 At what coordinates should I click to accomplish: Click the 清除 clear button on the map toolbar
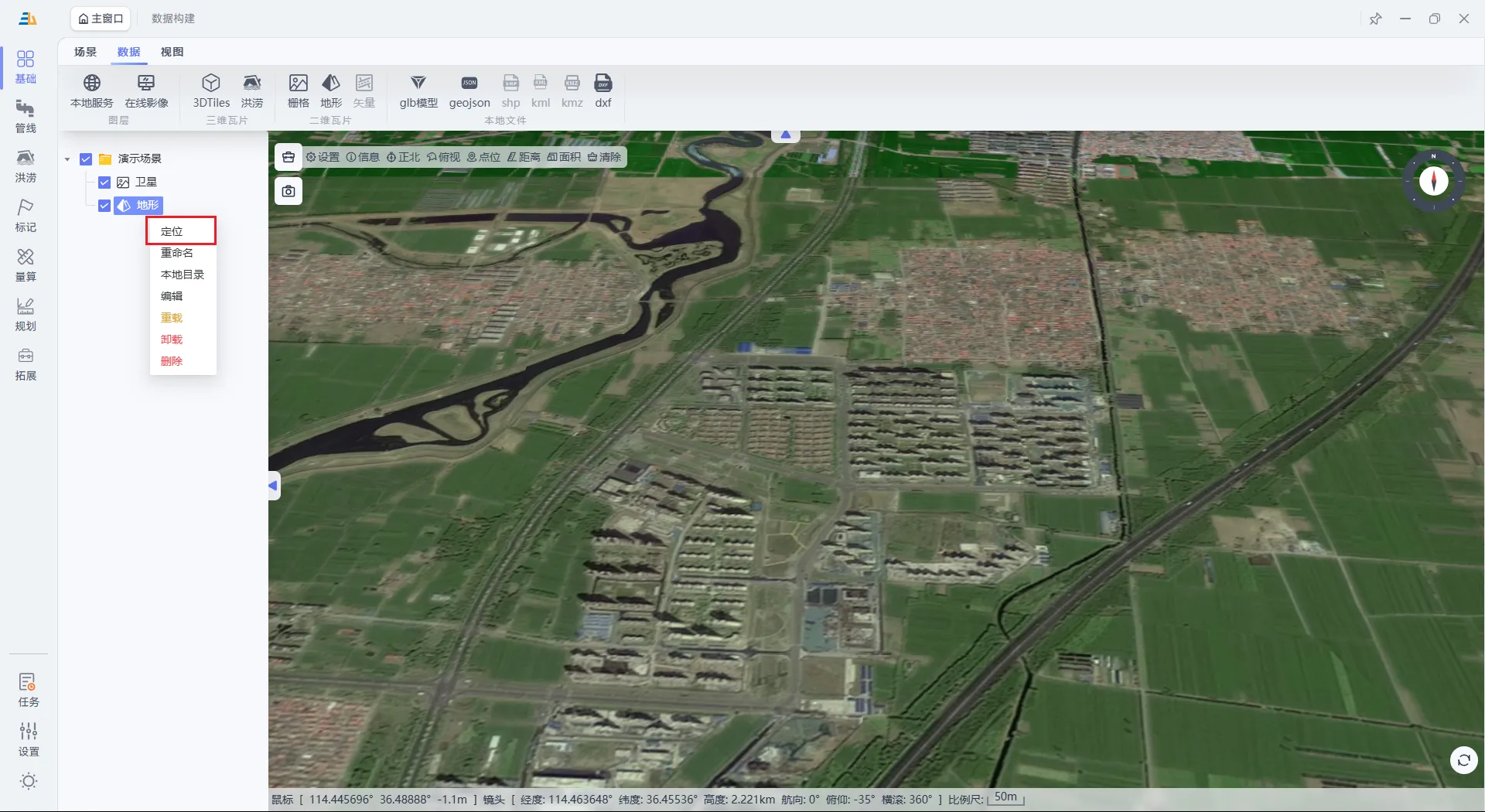pos(604,157)
